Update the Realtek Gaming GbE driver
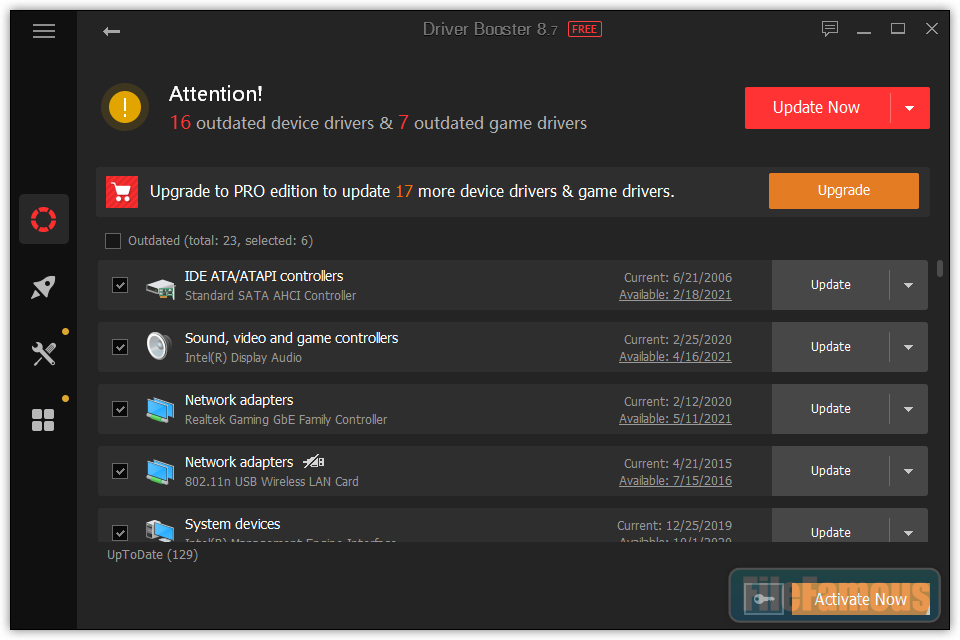960x640 pixels. [x=830, y=408]
